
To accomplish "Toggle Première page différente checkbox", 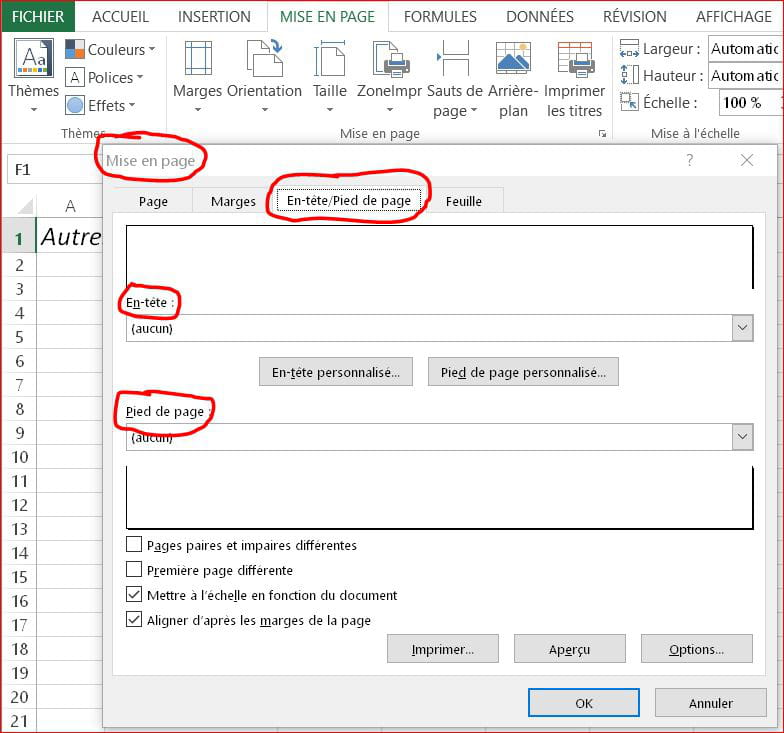I will 134,570.
